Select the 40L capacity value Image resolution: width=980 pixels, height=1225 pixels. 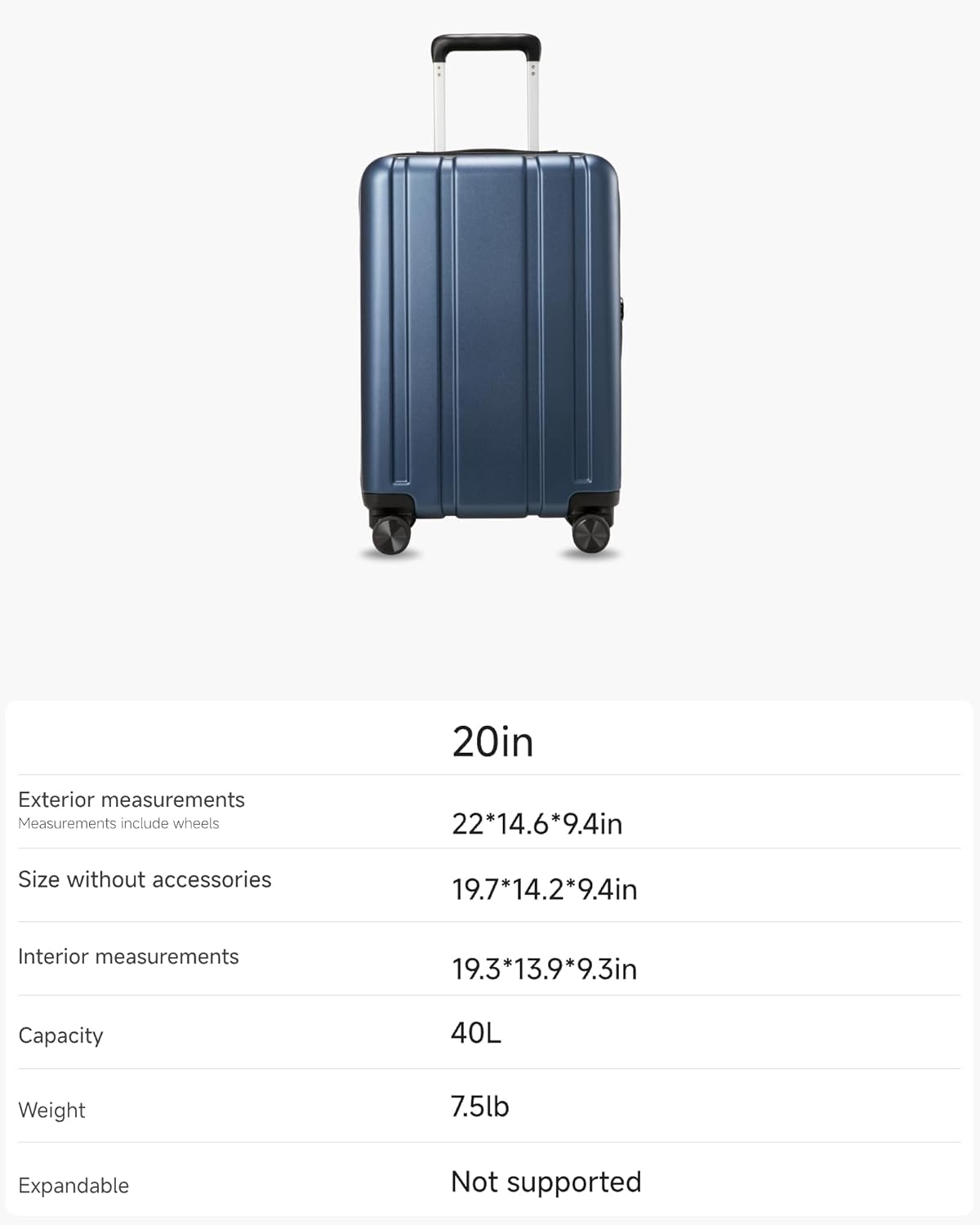(x=476, y=1033)
